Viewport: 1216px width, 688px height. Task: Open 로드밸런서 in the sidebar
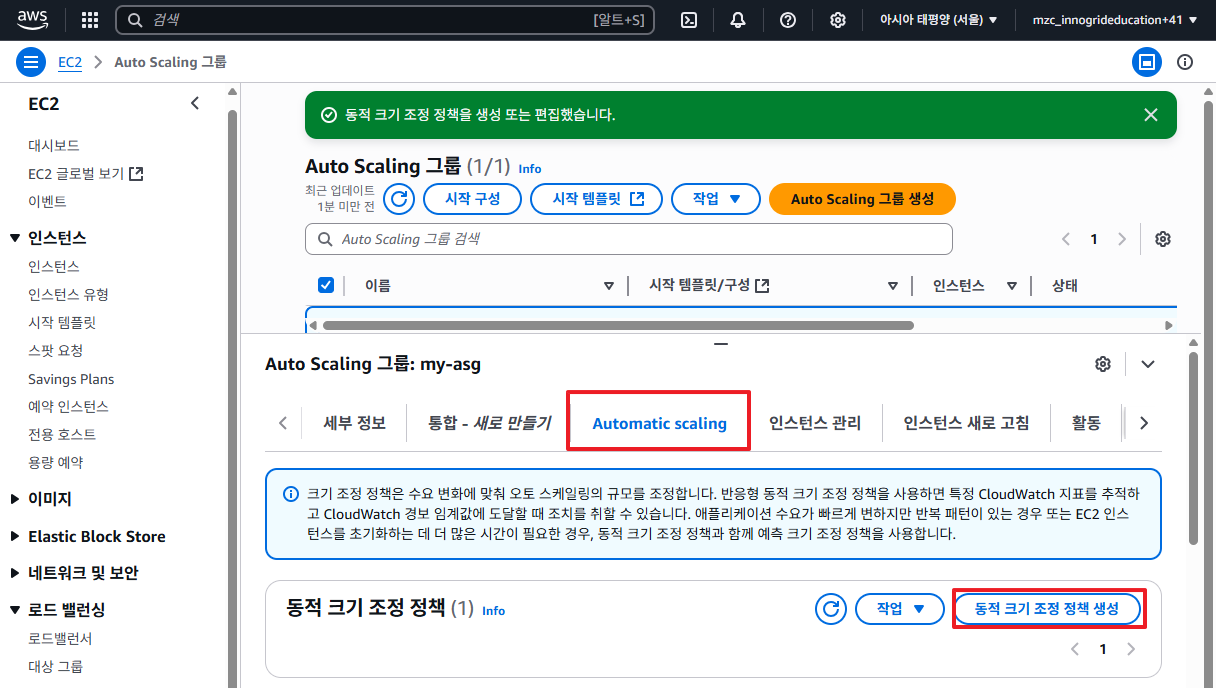pyautogui.click(x=60, y=639)
